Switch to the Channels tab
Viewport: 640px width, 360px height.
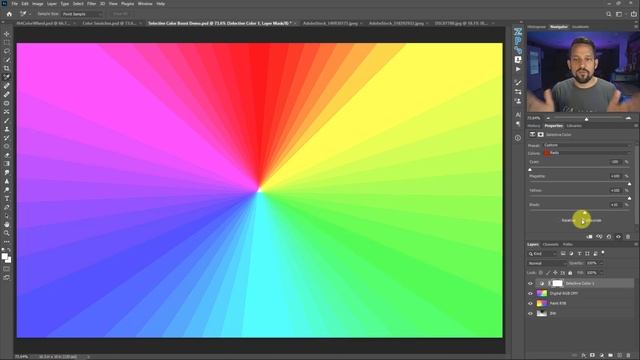(551, 244)
